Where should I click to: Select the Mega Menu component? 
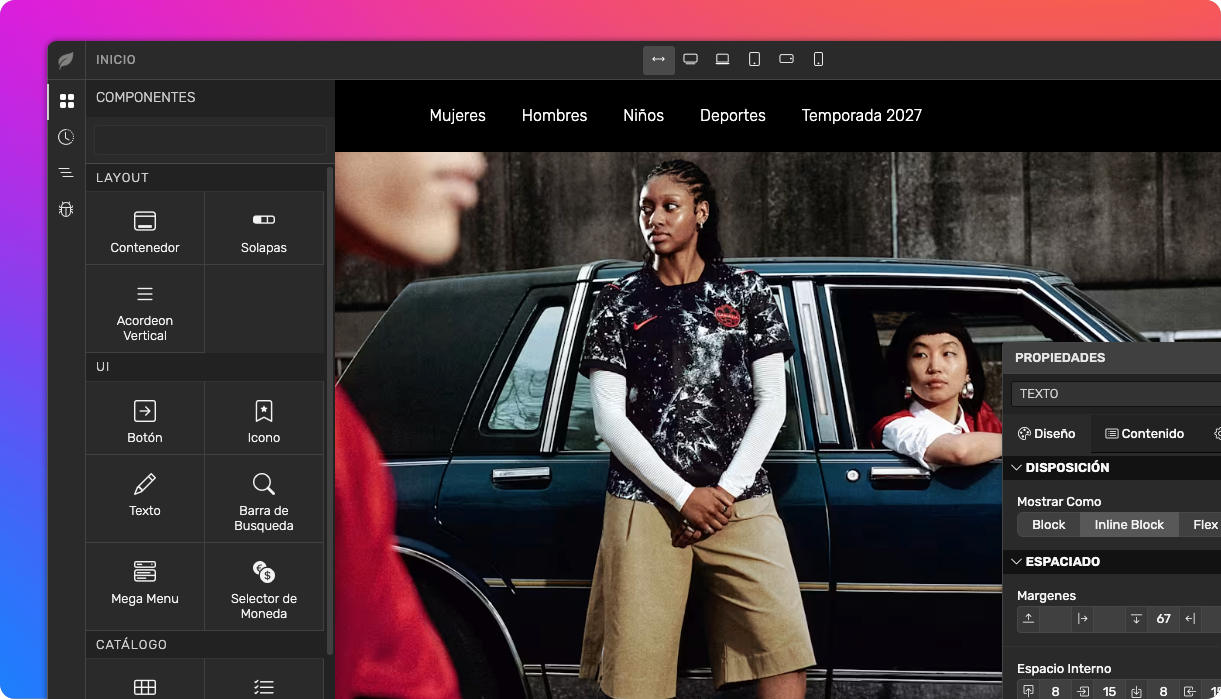(145, 587)
